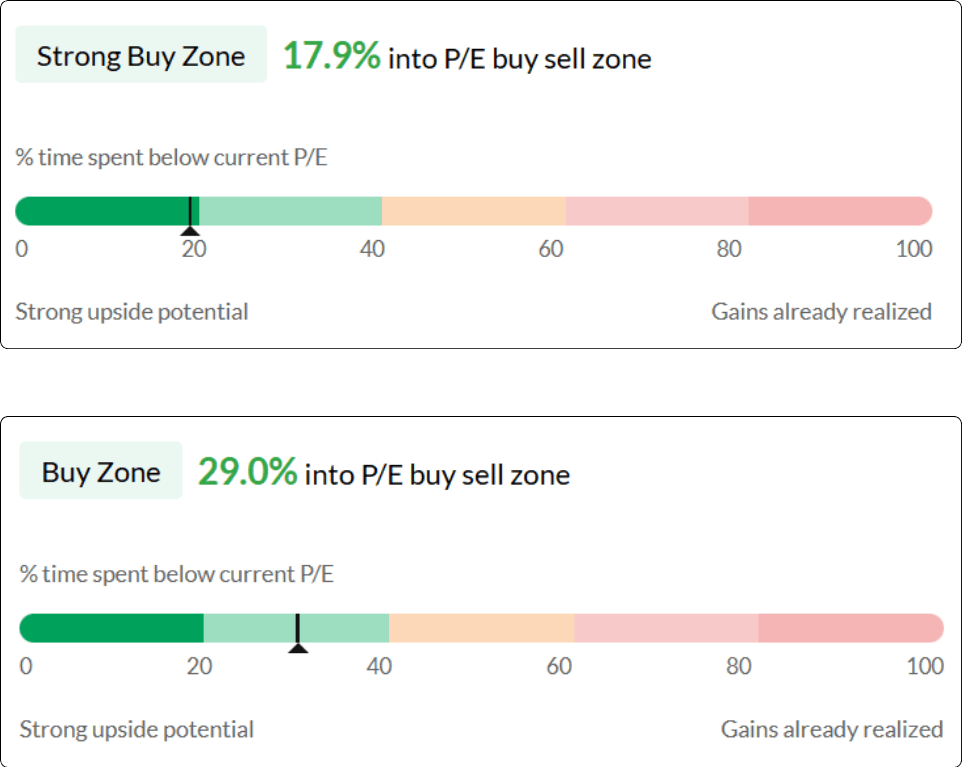Screen dimensions: 963x767
Task: Select the "80" tick label under the 17.9% gauge
Action: point(729,249)
